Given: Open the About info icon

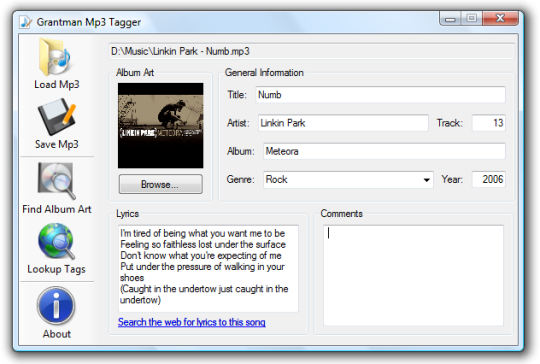Looking at the screenshot, I should coord(56,306).
